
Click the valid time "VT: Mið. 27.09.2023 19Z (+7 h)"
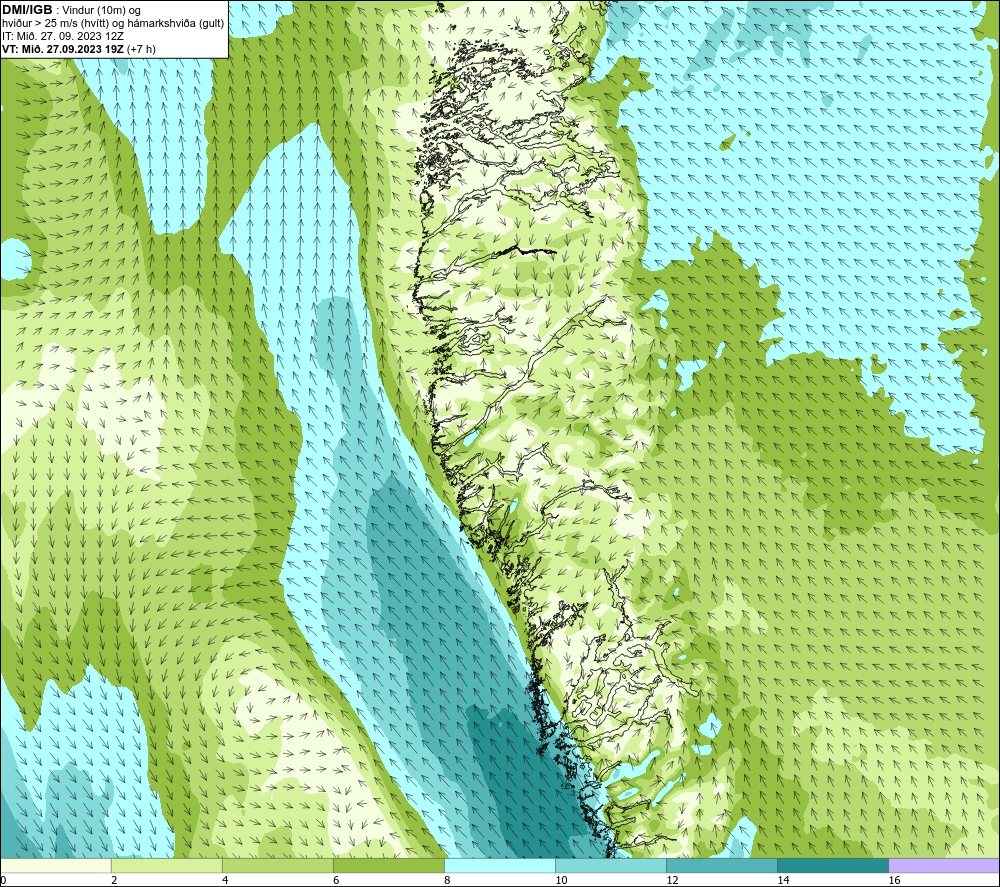tap(78, 49)
